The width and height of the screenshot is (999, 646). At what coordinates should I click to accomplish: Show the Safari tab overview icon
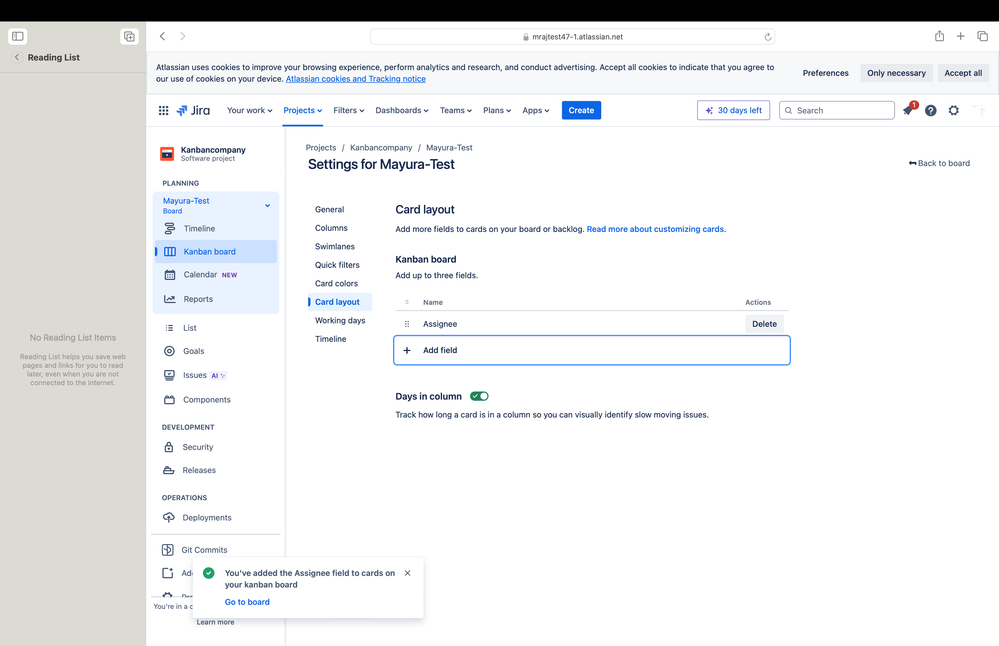pyautogui.click(x=982, y=36)
